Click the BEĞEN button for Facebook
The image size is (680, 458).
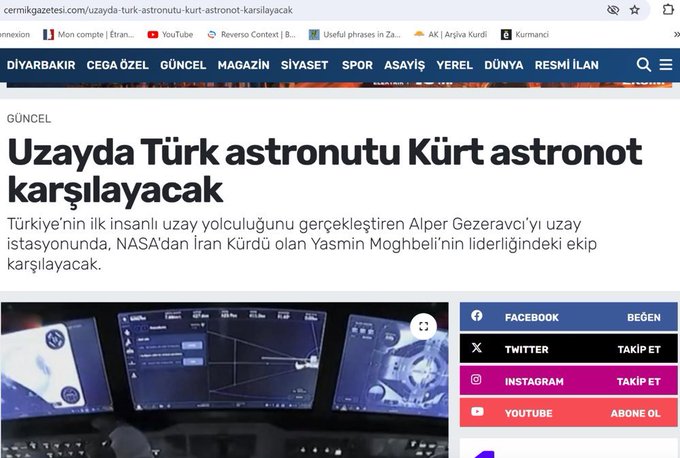(644, 317)
